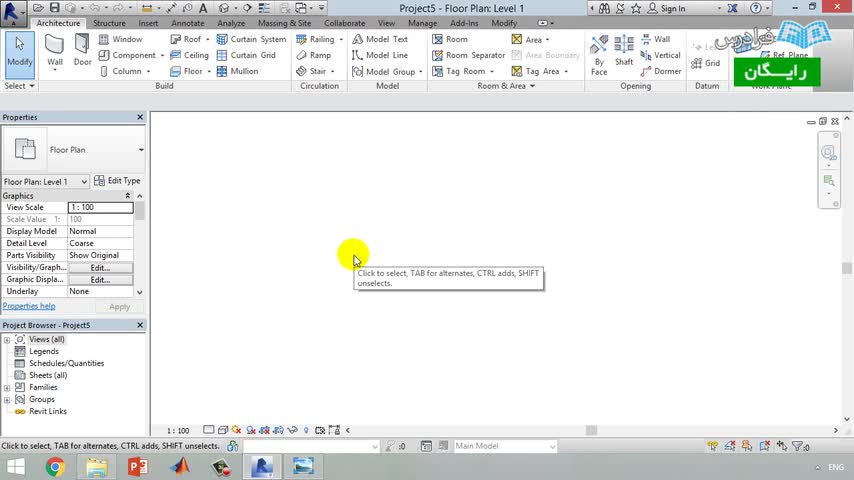The image size is (854, 480).
Task: Select the Model Group tool
Action: click(x=383, y=71)
